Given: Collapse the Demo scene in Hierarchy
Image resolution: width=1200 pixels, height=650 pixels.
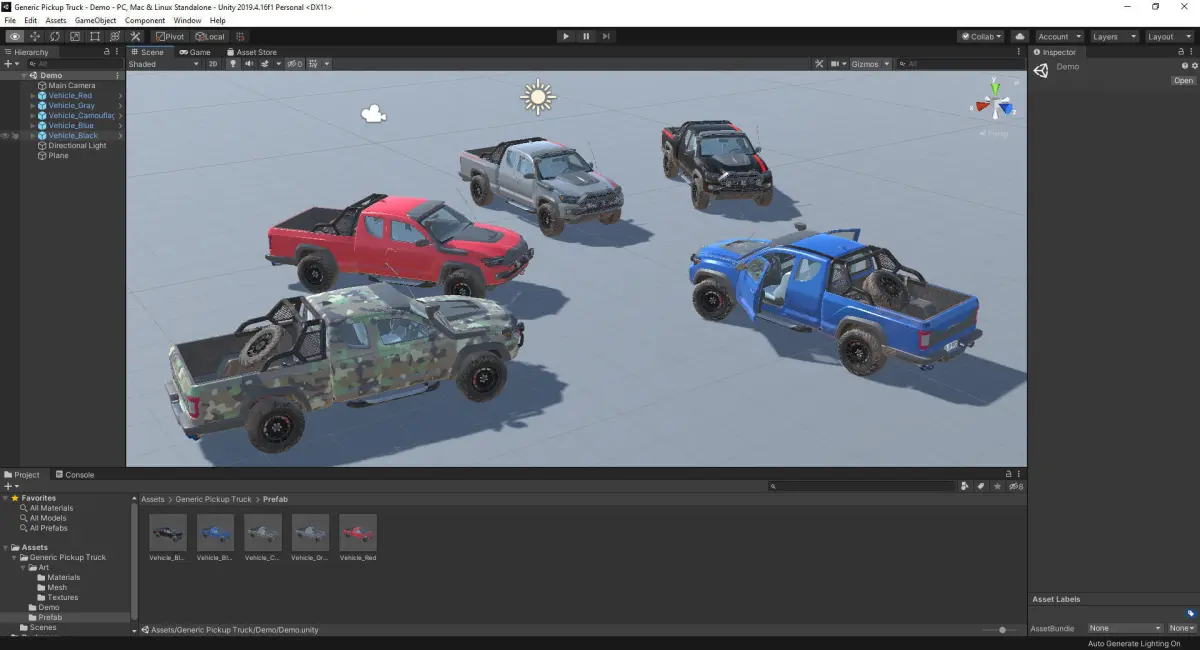Looking at the screenshot, I should pyautogui.click(x=24, y=75).
